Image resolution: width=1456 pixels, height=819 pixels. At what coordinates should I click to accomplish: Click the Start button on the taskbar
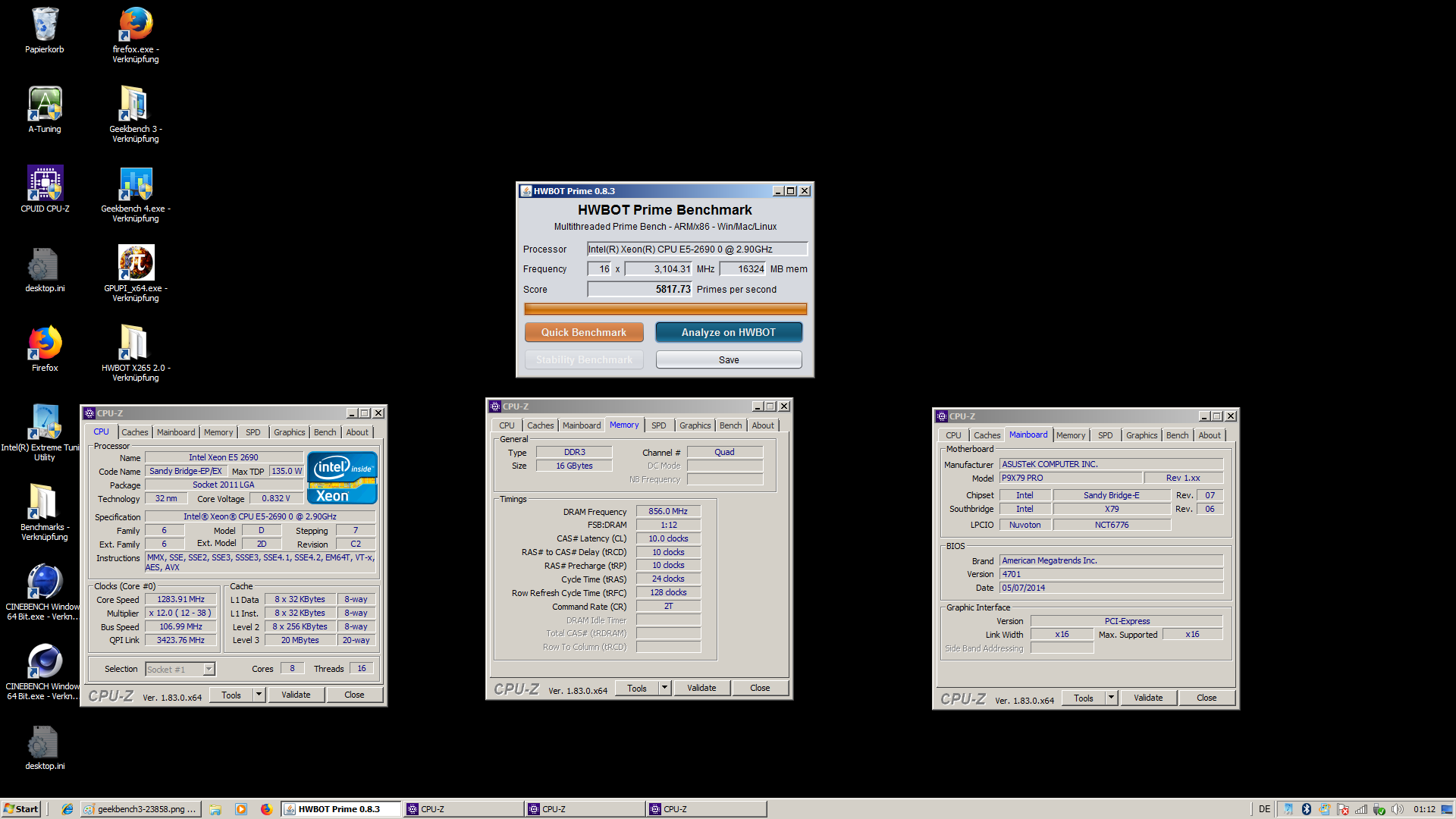[20, 809]
